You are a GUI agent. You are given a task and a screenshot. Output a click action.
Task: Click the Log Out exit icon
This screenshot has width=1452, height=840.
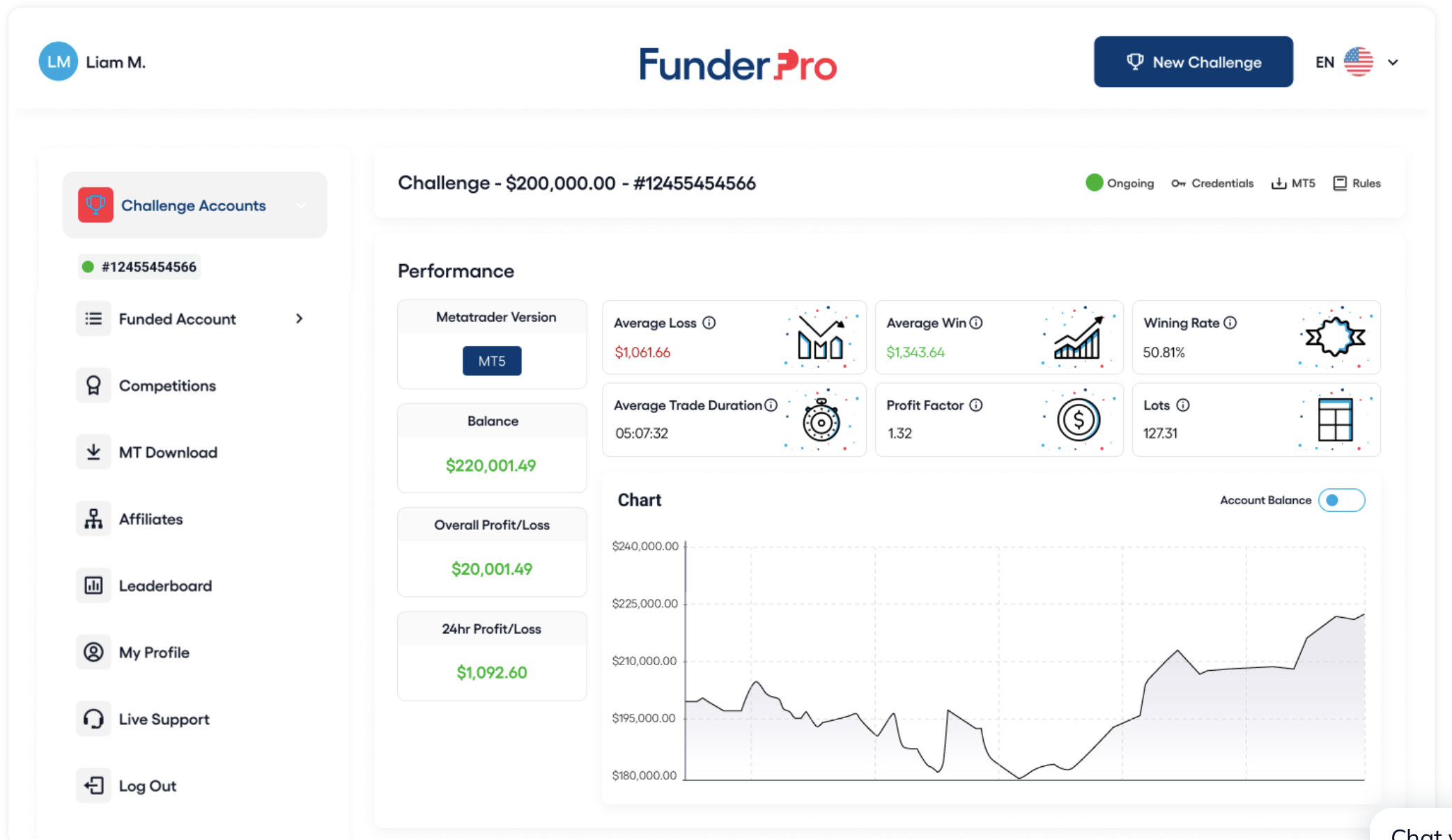pyautogui.click(x=93, y=786)
